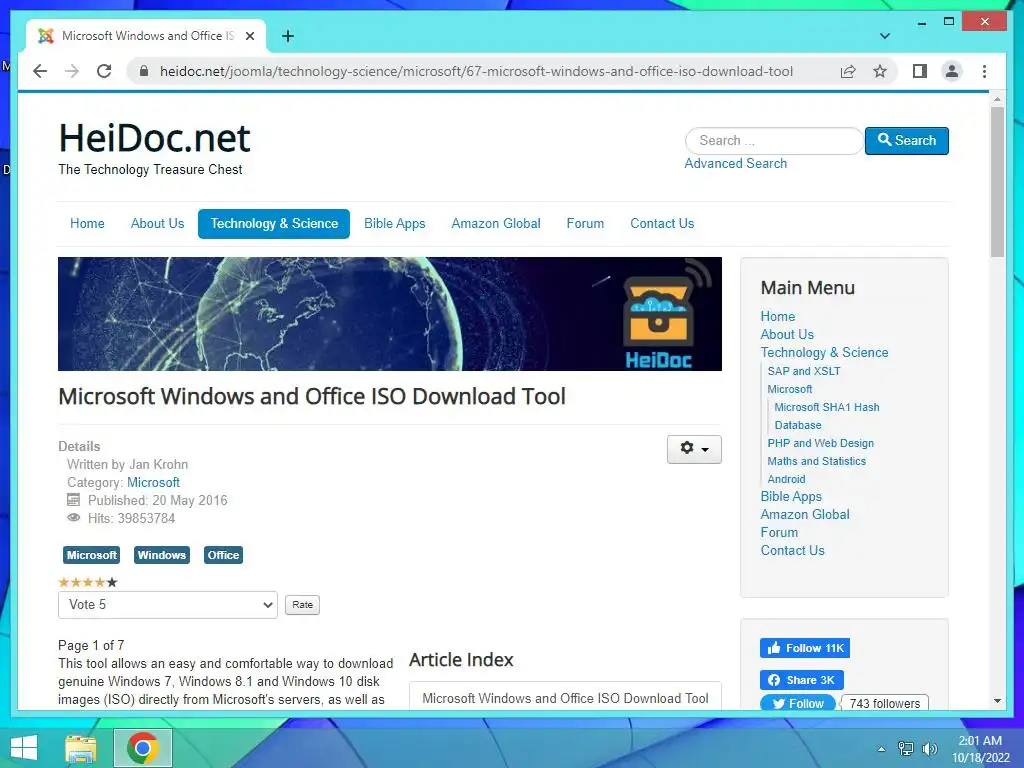
Task: Select the Technology & Science nav tab
Action: (x=274, y=223)
